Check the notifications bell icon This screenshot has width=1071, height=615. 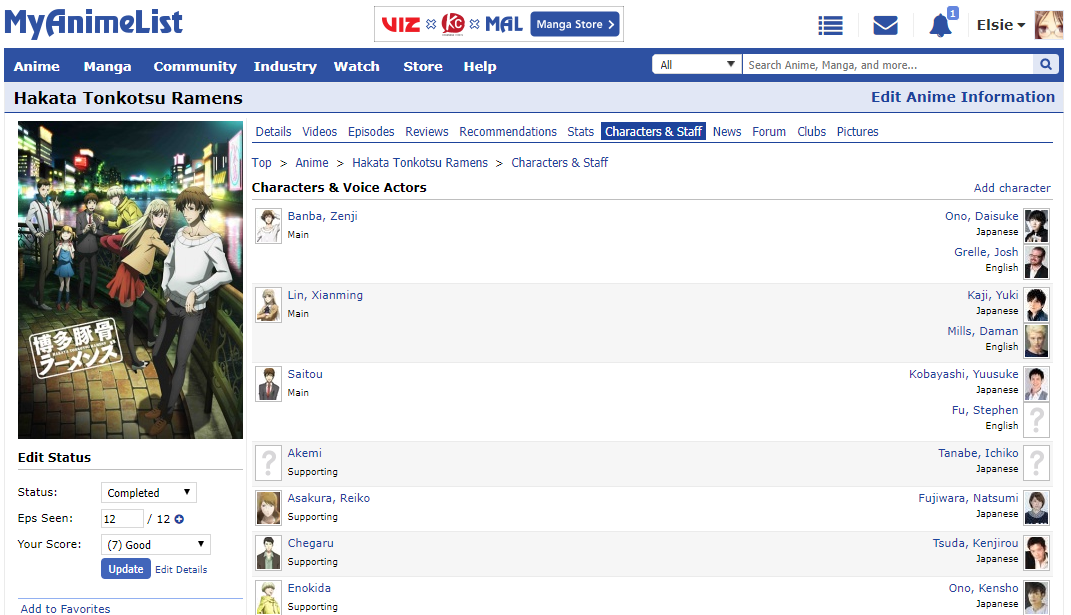click(x=940, y=26)
